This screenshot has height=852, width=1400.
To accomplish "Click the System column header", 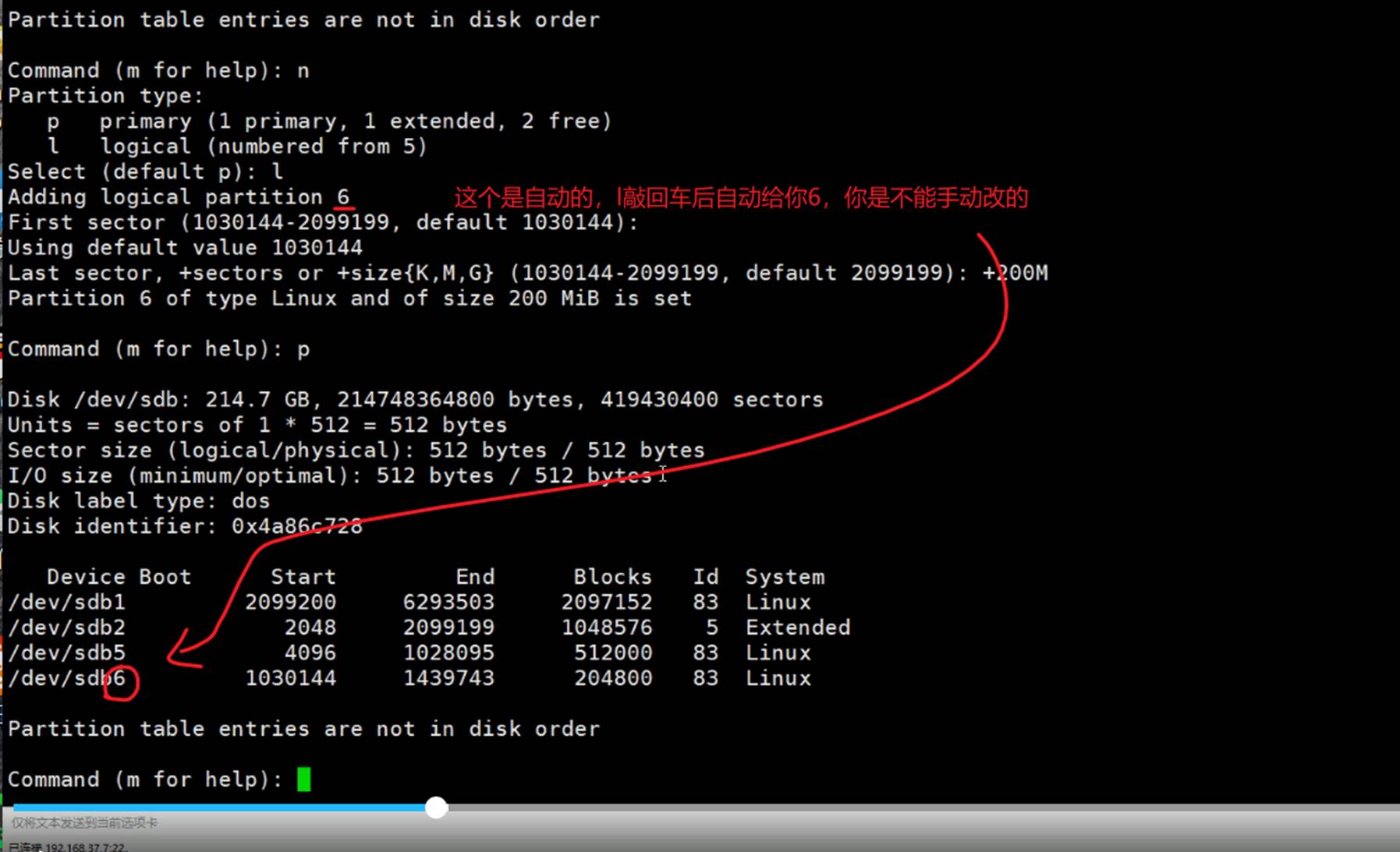I will coord(785,577).
